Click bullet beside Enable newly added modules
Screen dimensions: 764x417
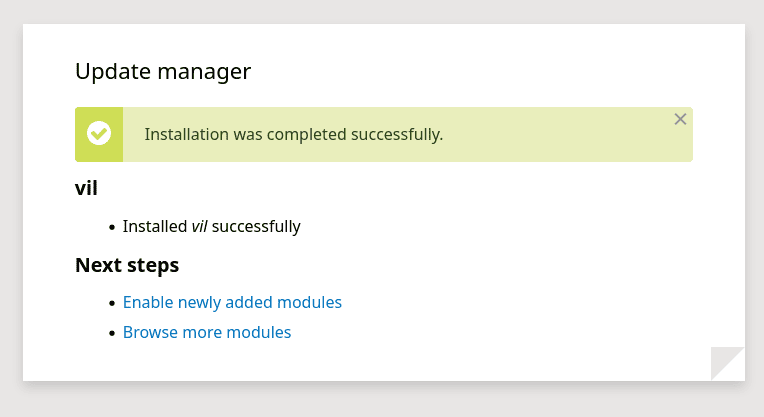[x=112, y=303]
